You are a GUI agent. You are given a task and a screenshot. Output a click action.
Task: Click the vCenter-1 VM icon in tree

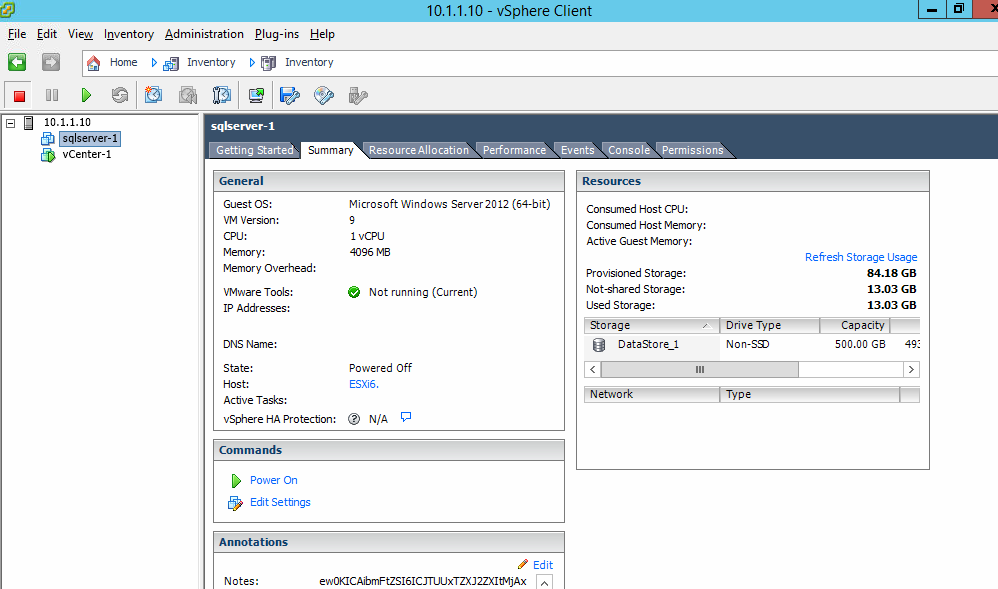pos(48,154)
